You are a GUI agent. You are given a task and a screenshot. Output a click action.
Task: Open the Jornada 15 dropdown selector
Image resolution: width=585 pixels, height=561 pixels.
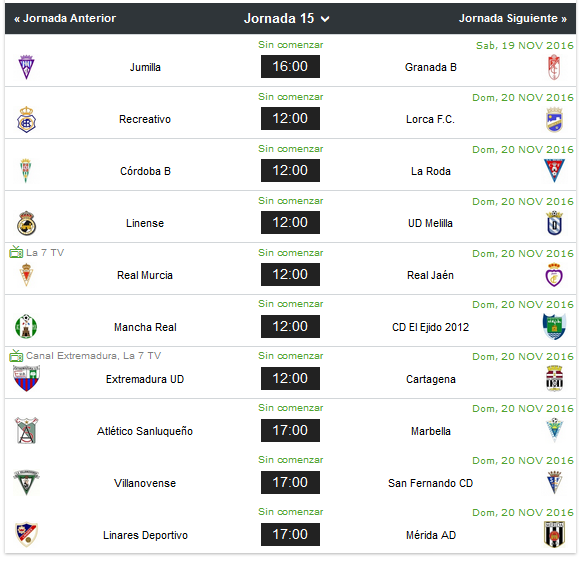click(286, 18)
